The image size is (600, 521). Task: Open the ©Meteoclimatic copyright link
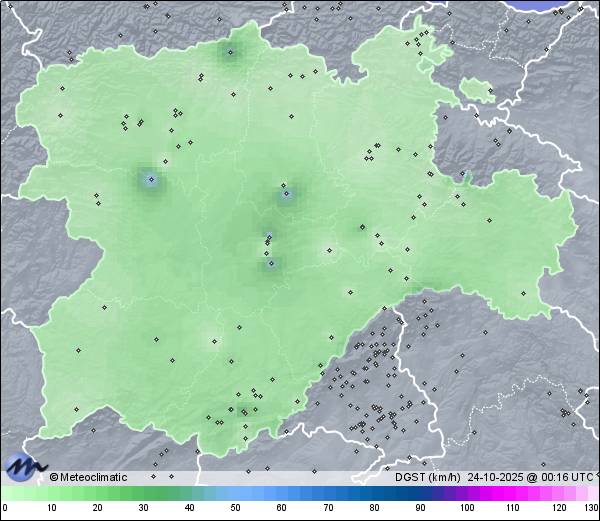[x=89, y=477]
